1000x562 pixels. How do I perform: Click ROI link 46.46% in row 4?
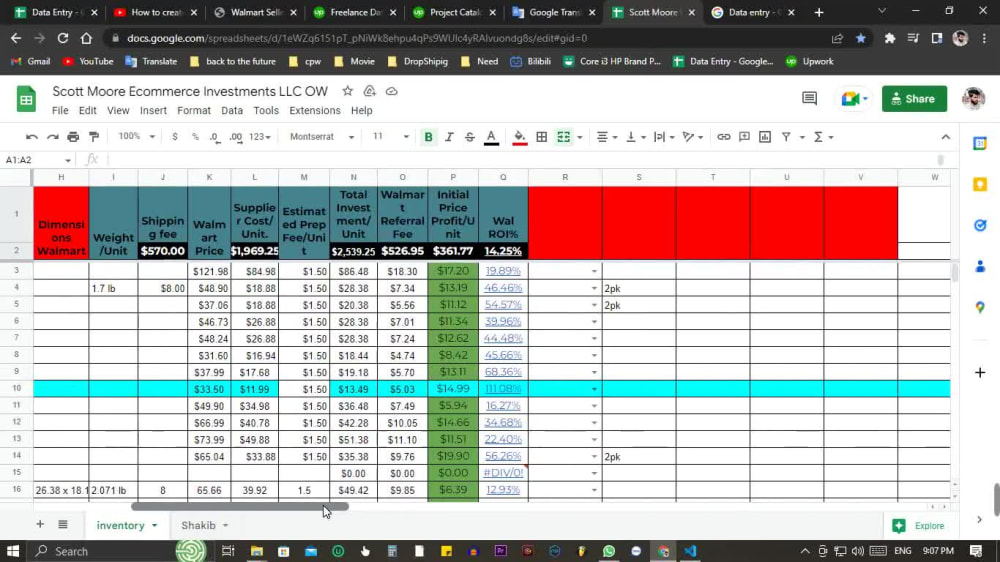[503, 288]
